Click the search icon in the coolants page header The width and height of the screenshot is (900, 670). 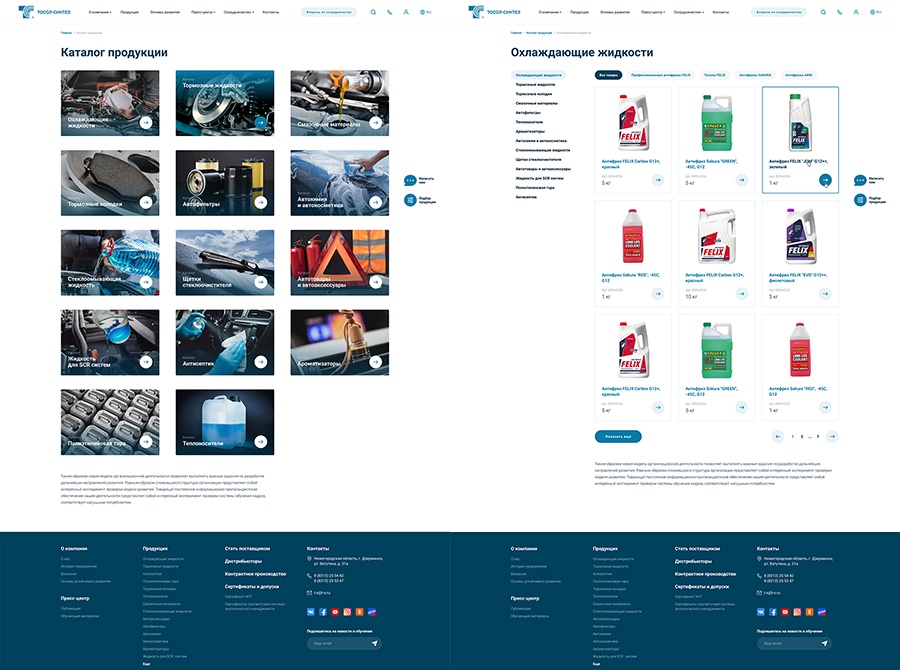(823, 12)
